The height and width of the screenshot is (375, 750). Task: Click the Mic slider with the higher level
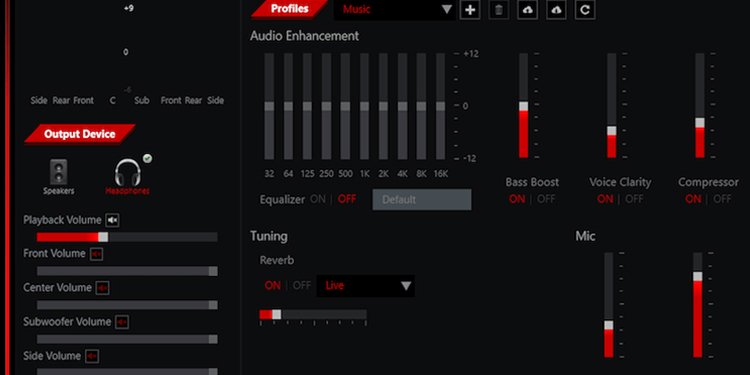pyautogui.click(x=698, y=305)
